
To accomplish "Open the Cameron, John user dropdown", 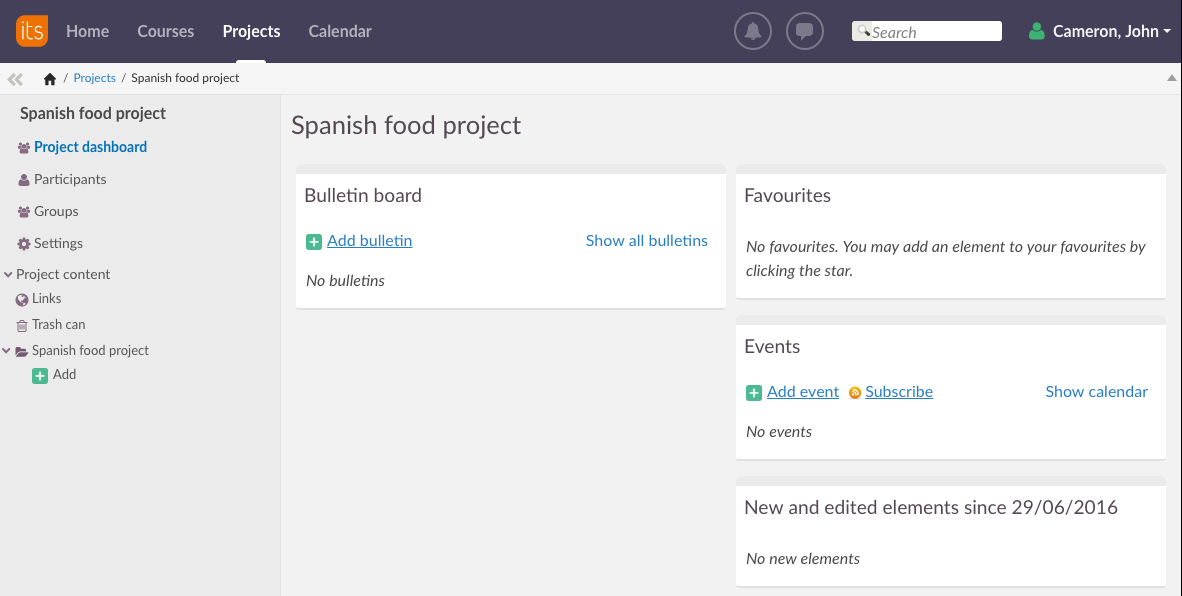I will pos(1100,31).
